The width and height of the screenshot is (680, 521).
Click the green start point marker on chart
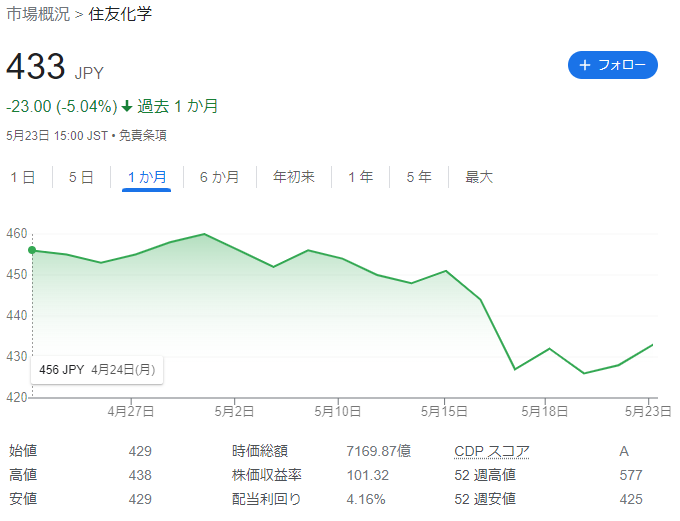[32, 250]
